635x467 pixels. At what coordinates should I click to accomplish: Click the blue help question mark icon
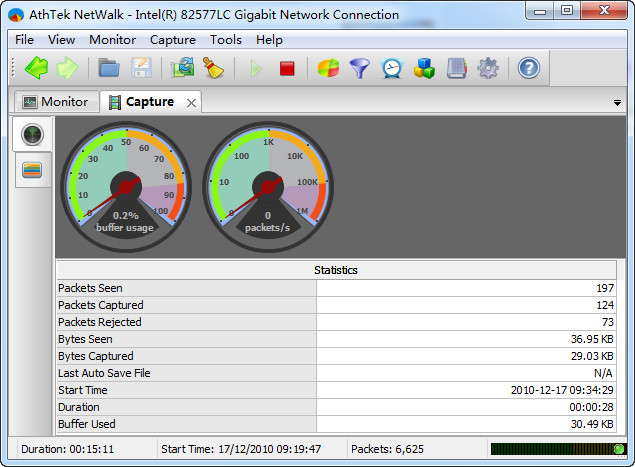[x=528, y=68]
